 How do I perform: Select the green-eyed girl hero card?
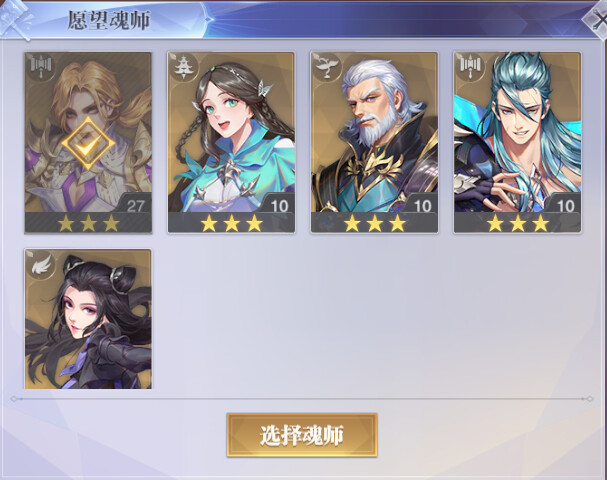tap(231, 142)
